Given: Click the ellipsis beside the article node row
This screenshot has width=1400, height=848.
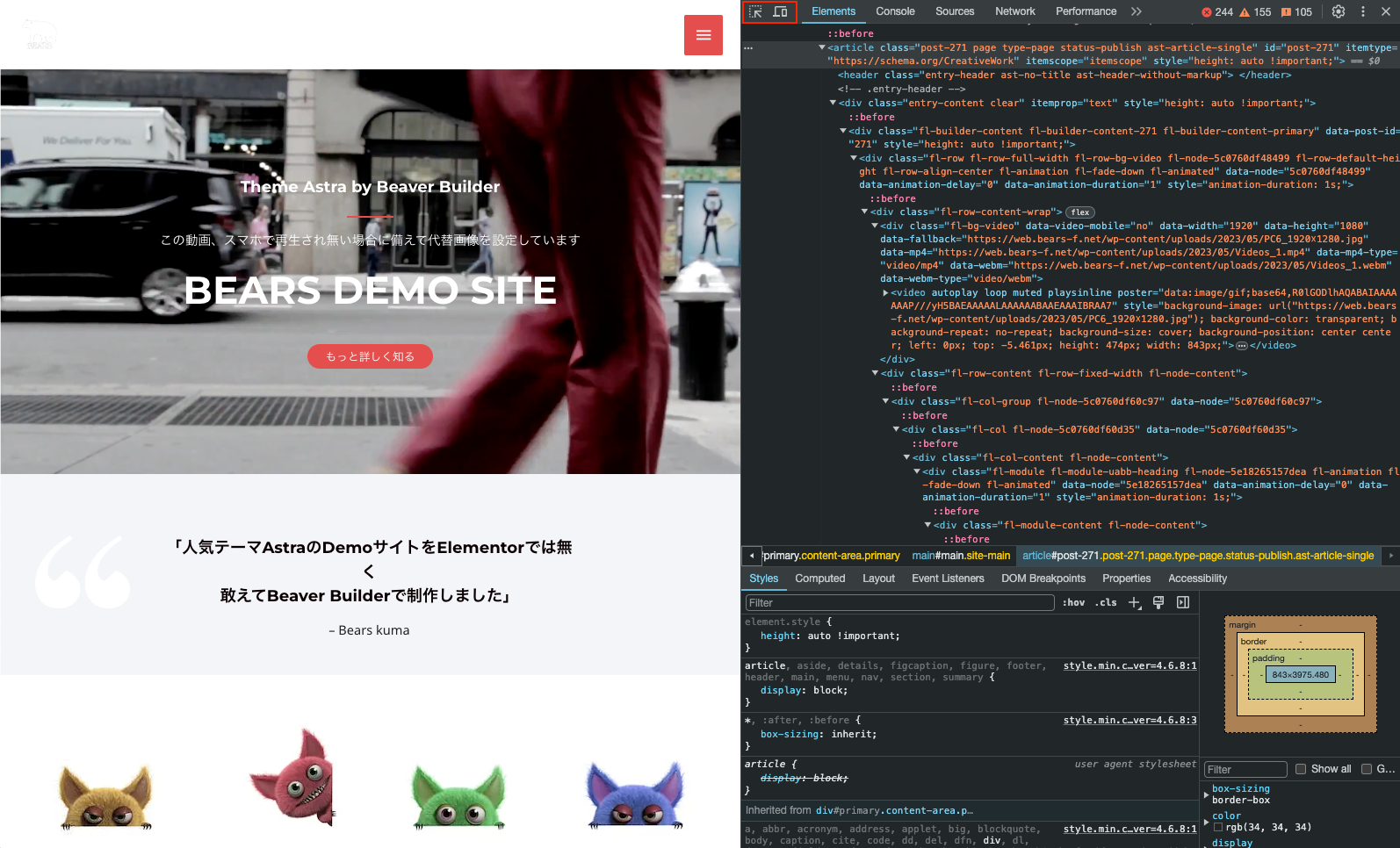Looking at the screenshot, I should (748, 48).
